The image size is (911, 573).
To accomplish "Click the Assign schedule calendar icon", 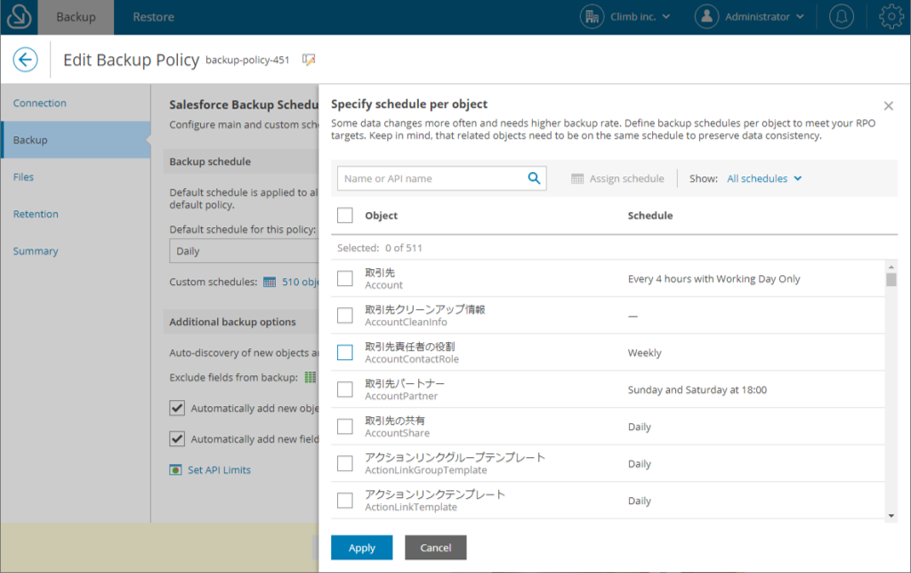I will point(577,178).
